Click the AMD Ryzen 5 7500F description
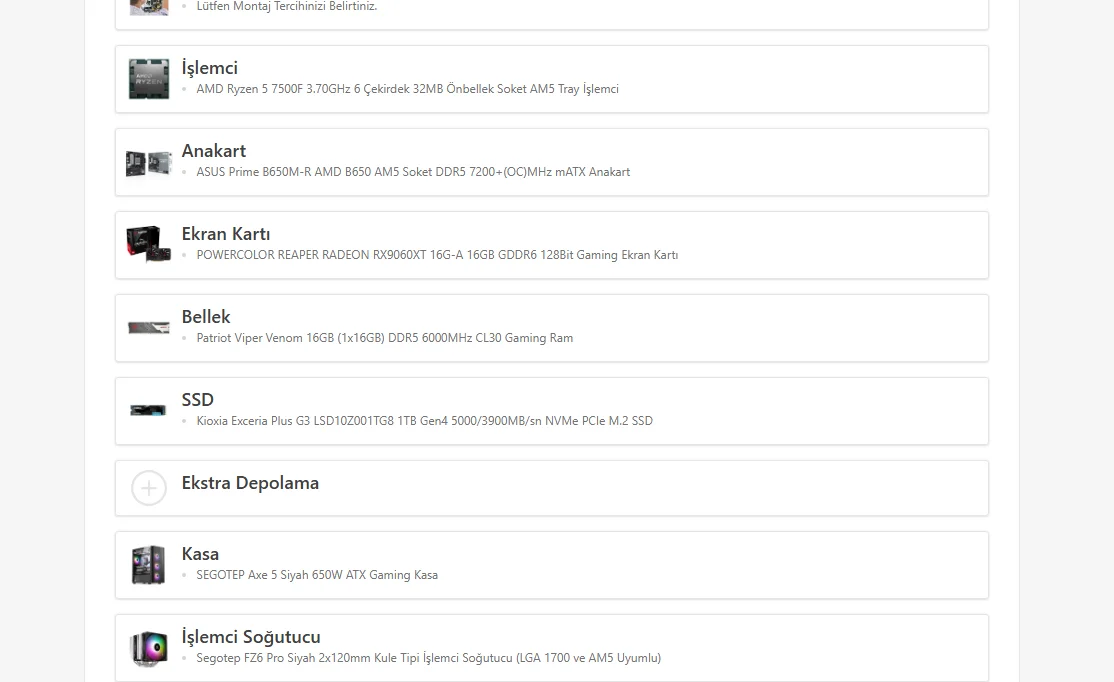Image resolution: width=1114 pixels, height=682 pixels. (x=407, y=89)
